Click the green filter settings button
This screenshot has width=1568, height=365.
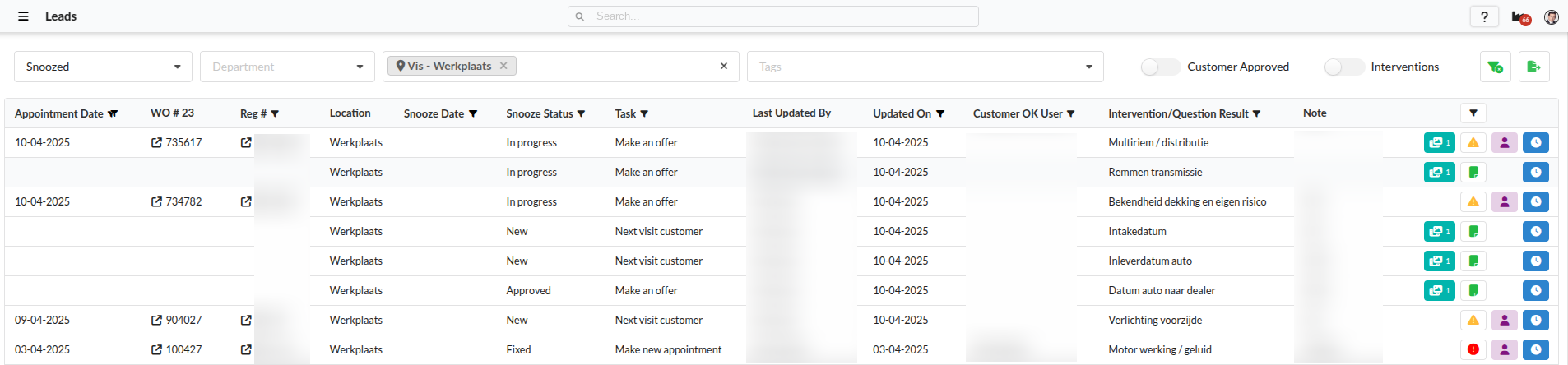coord(1495,67)
